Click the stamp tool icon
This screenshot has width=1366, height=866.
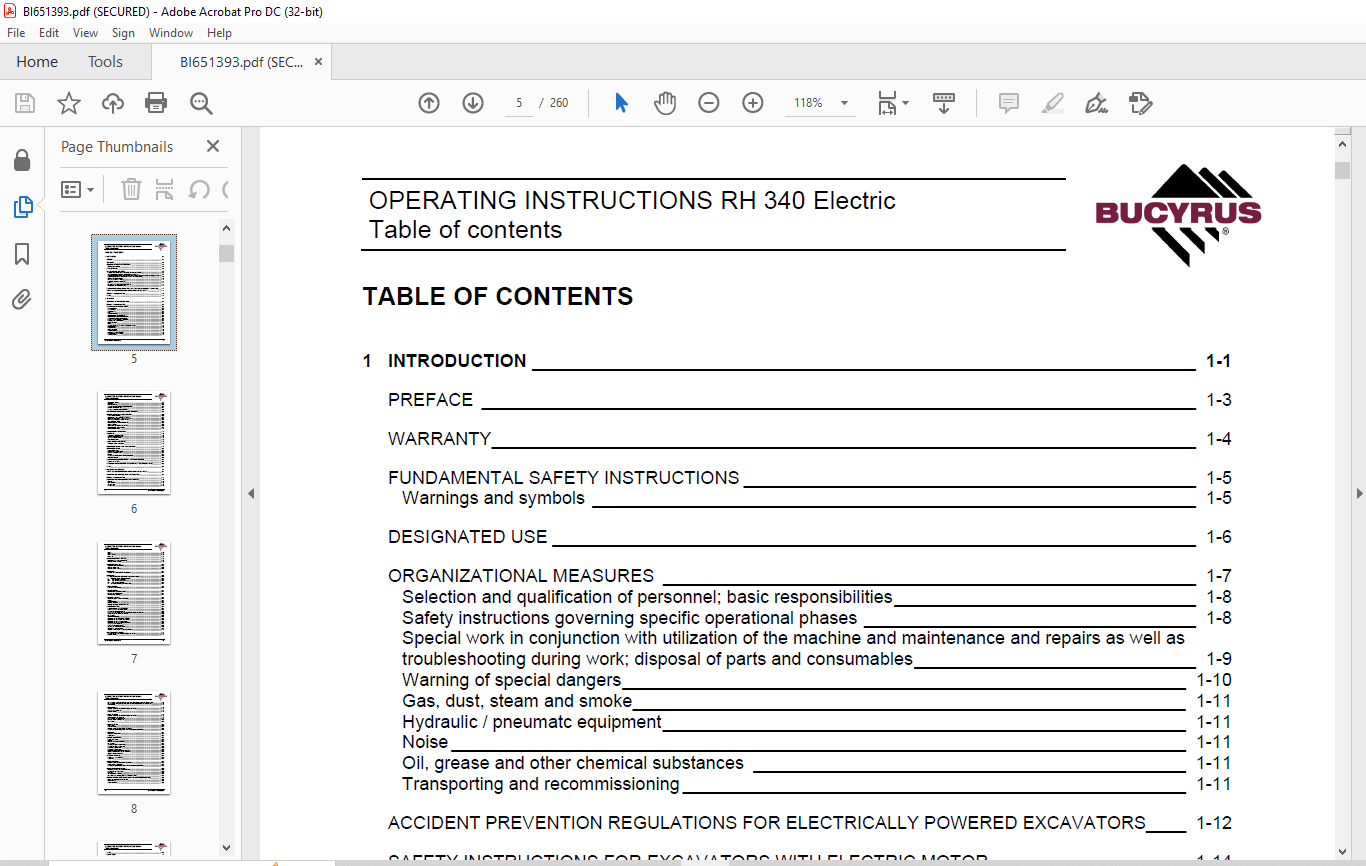[x=1141, y=103]
